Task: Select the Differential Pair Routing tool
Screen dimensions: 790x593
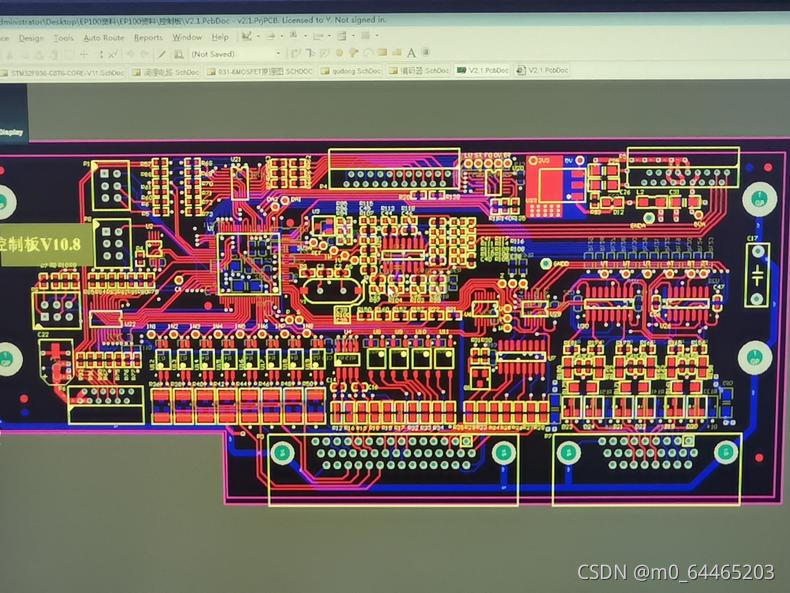Action: [x=310, y=53]
